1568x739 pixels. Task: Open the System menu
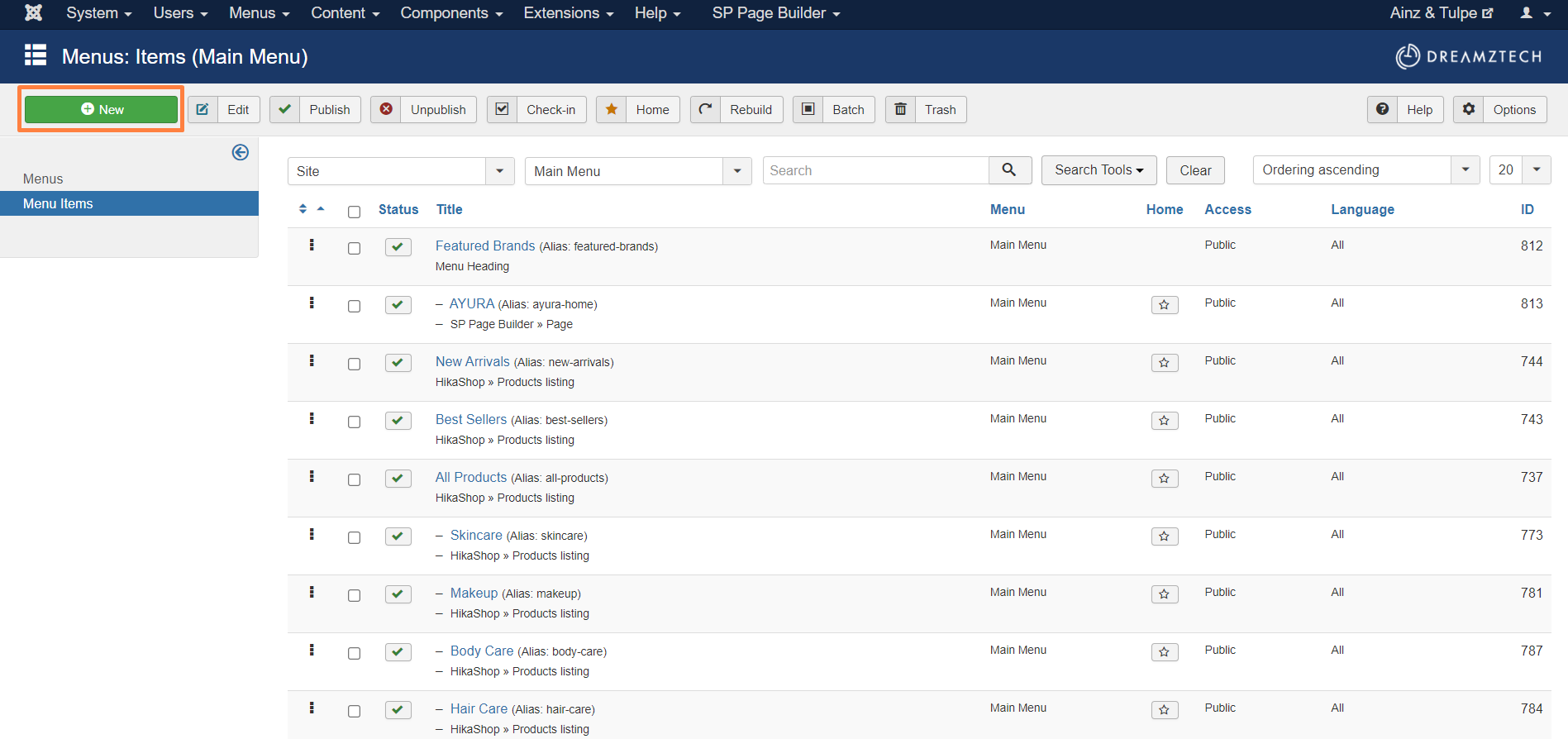[98, 13]
